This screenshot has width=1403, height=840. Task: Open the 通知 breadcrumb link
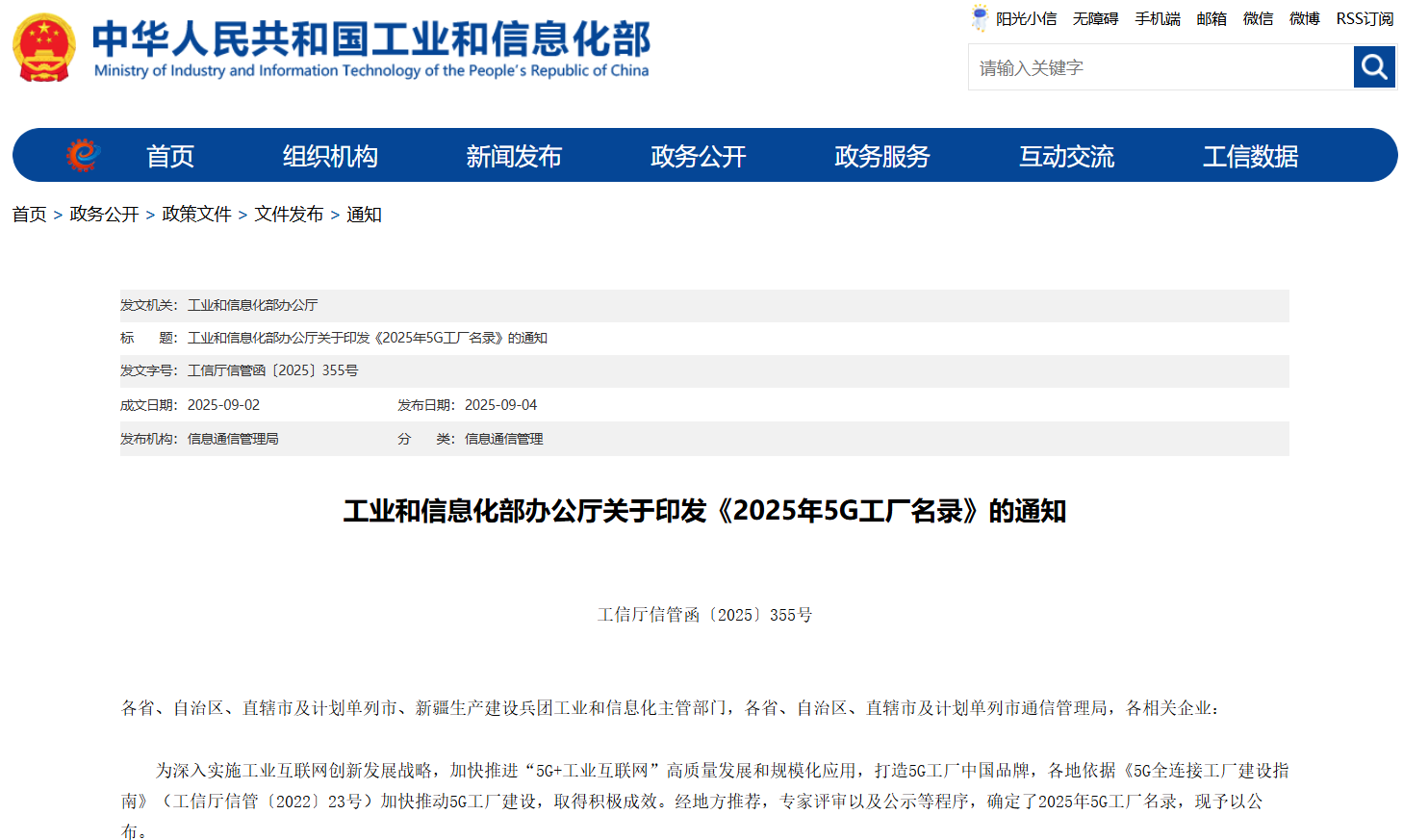pos(364,215)
